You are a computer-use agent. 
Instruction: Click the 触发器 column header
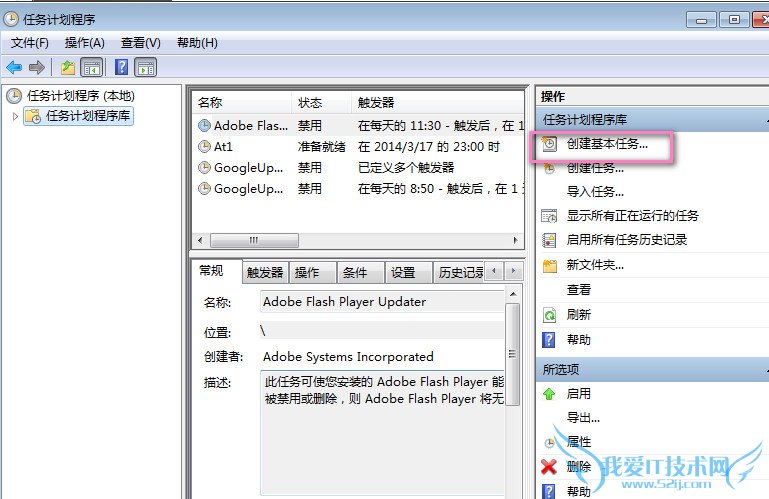click(437, 103)
